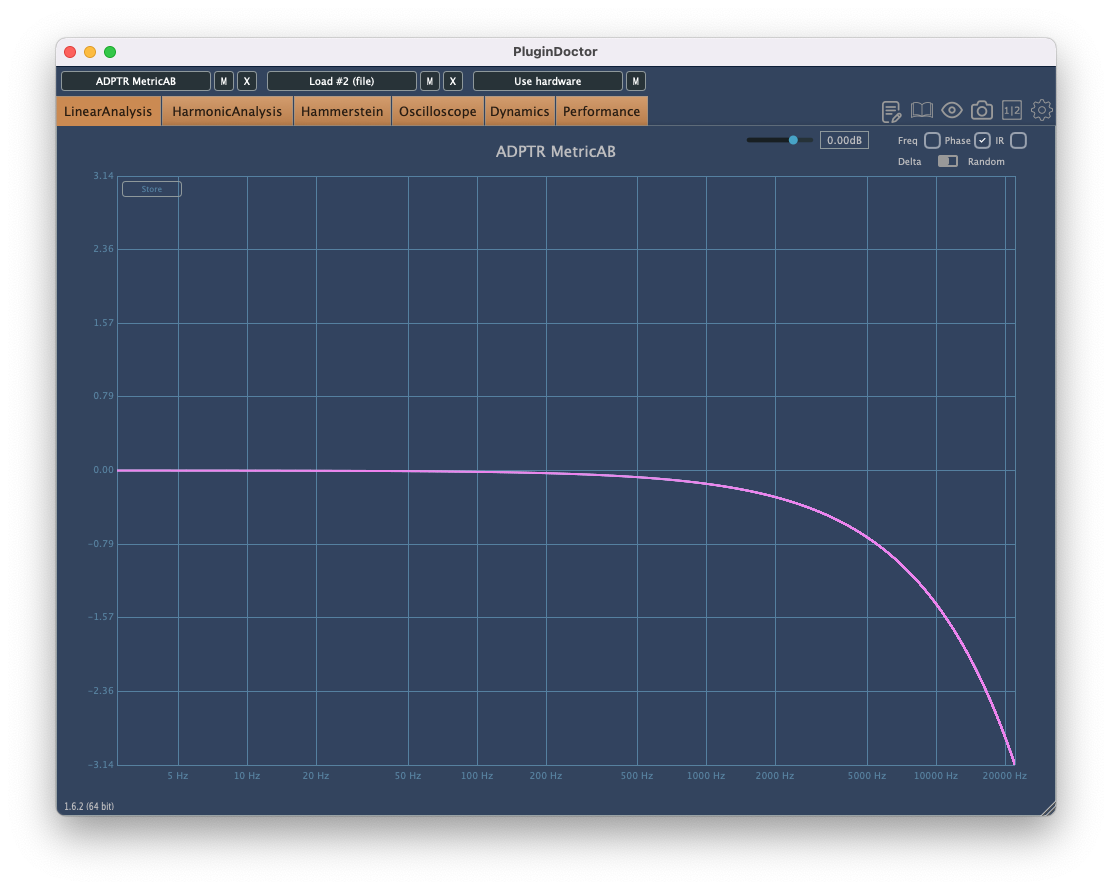The height and width of the screenshot is (890, 1112).
Task: Click X button next to Load #2
Action: tap(452, 81)
